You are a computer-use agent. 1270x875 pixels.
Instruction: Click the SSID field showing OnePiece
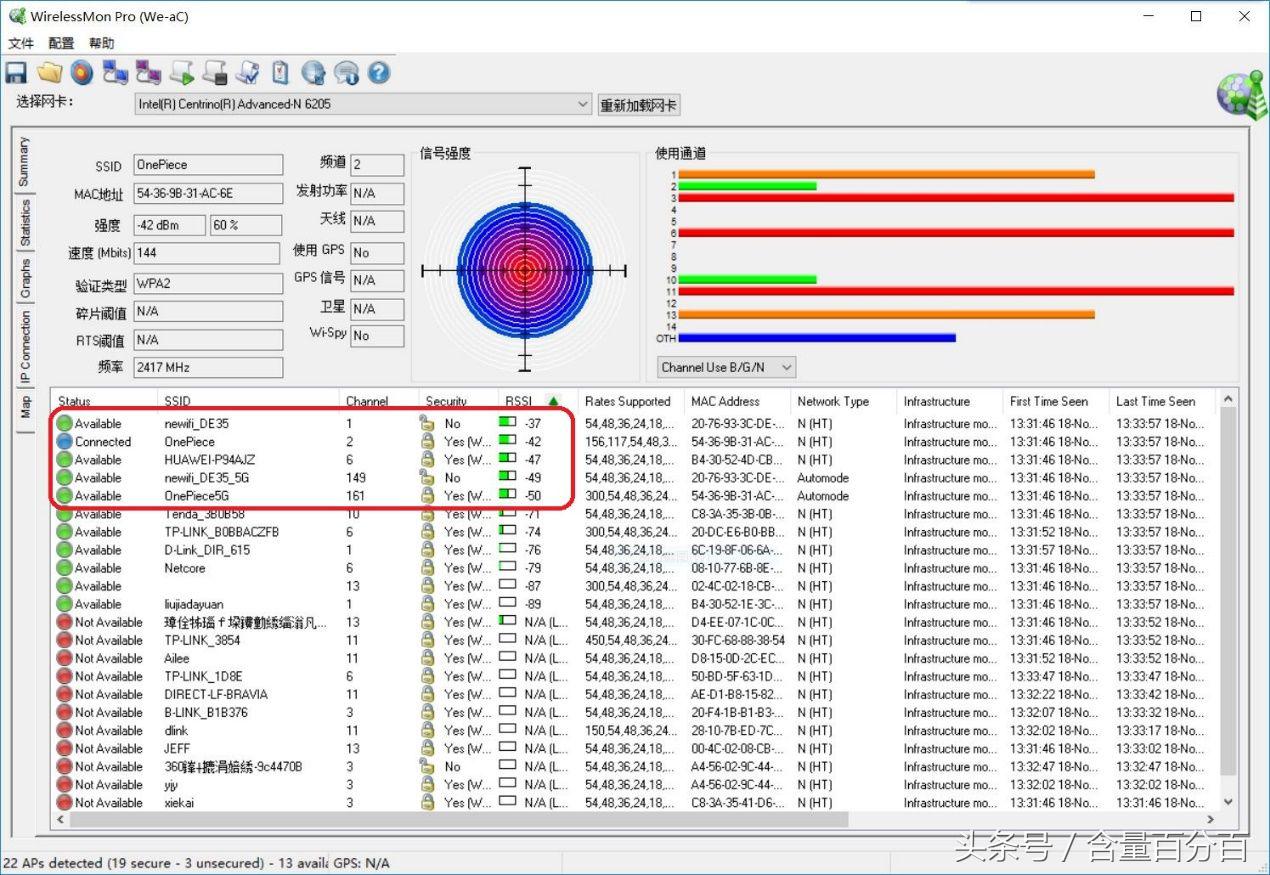pos(208,165)
